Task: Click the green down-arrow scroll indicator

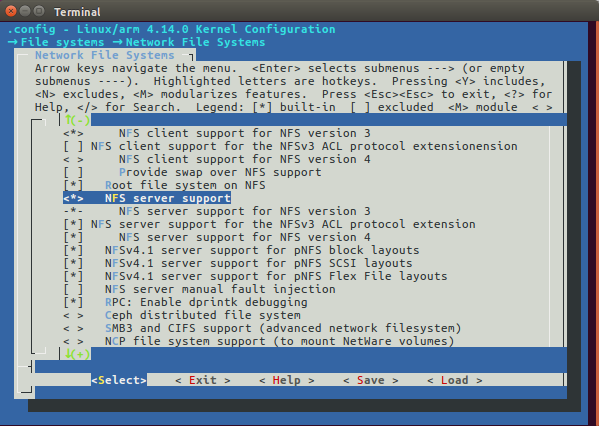Action: tap(77, 354)
